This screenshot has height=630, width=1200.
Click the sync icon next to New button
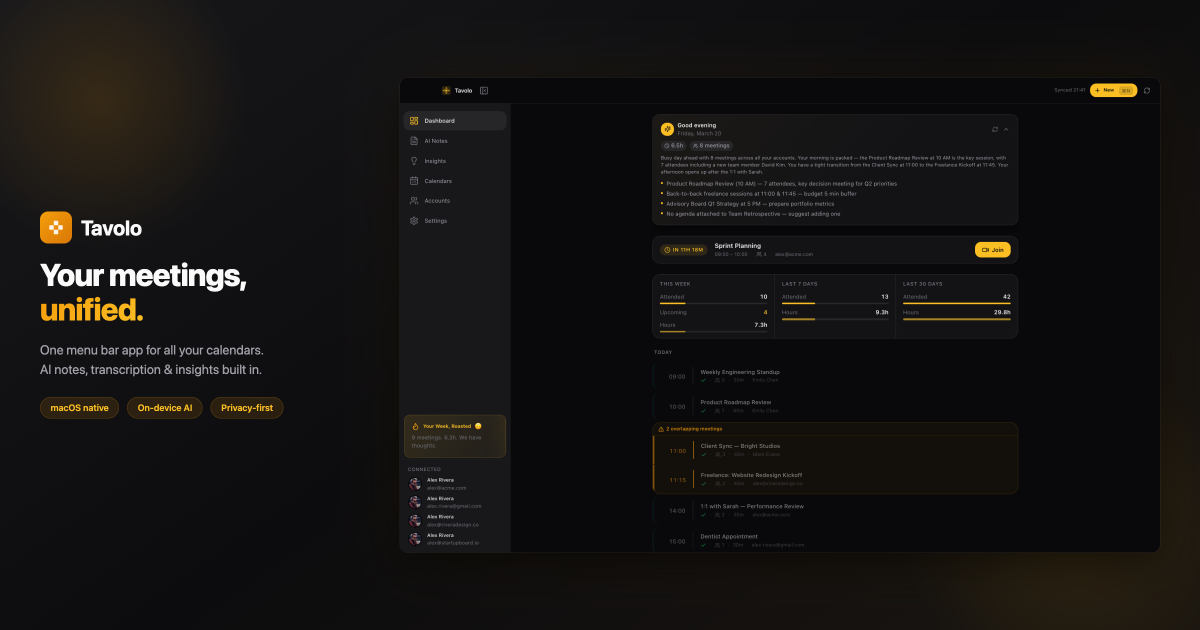tap(1146, 90)
